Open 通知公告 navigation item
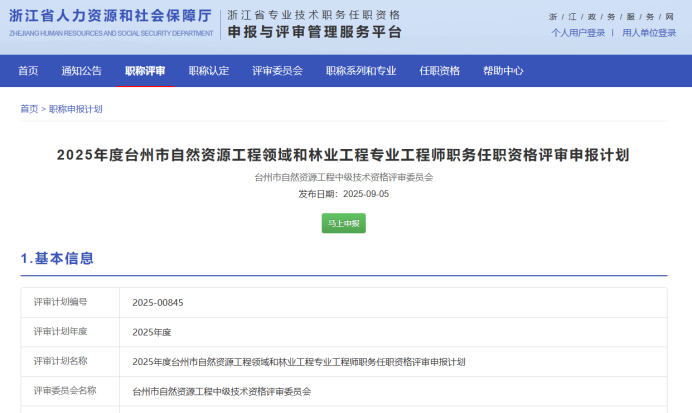 click(x=81, y=71)
